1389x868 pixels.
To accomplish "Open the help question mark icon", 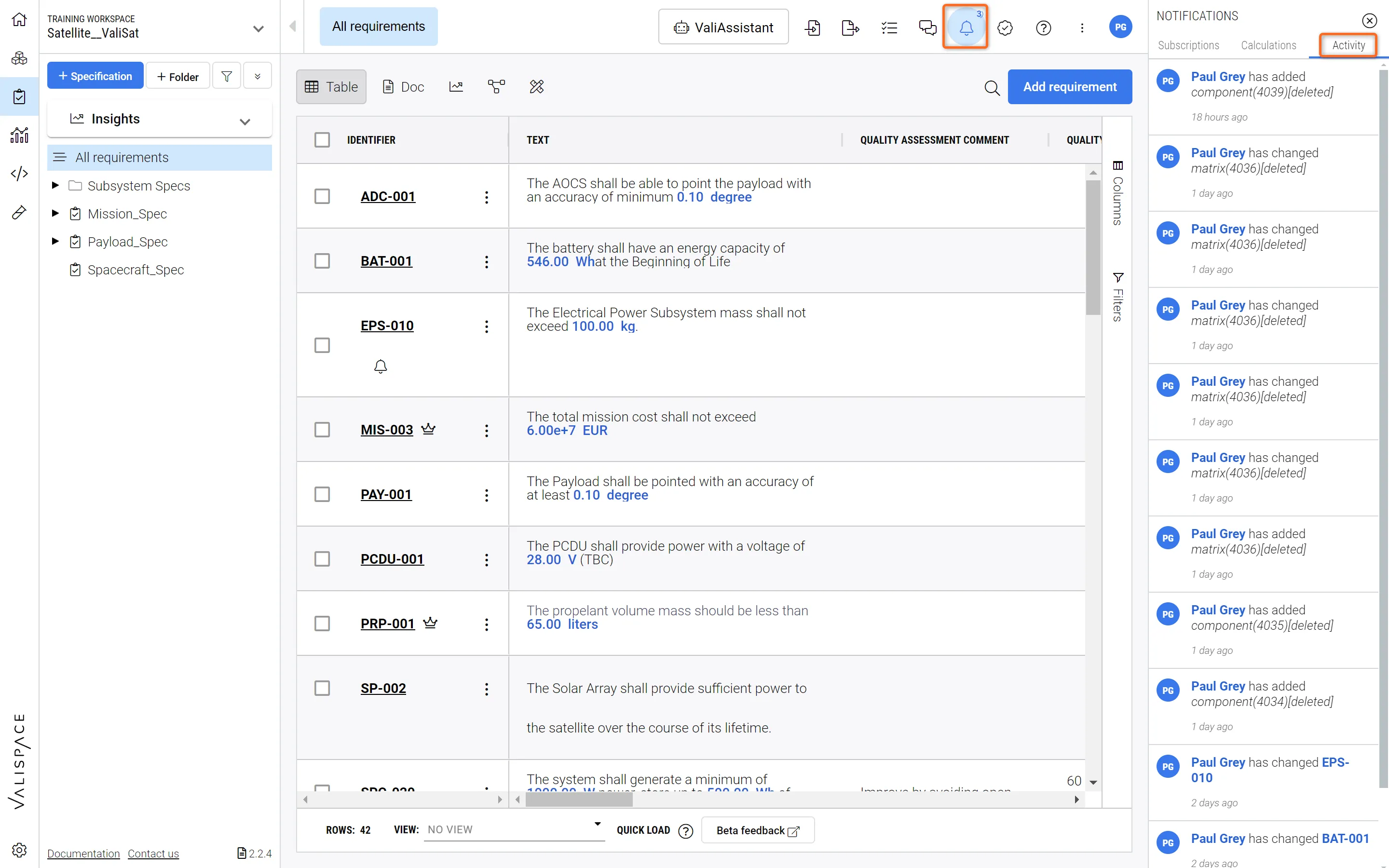I will tap(1043, 27).
